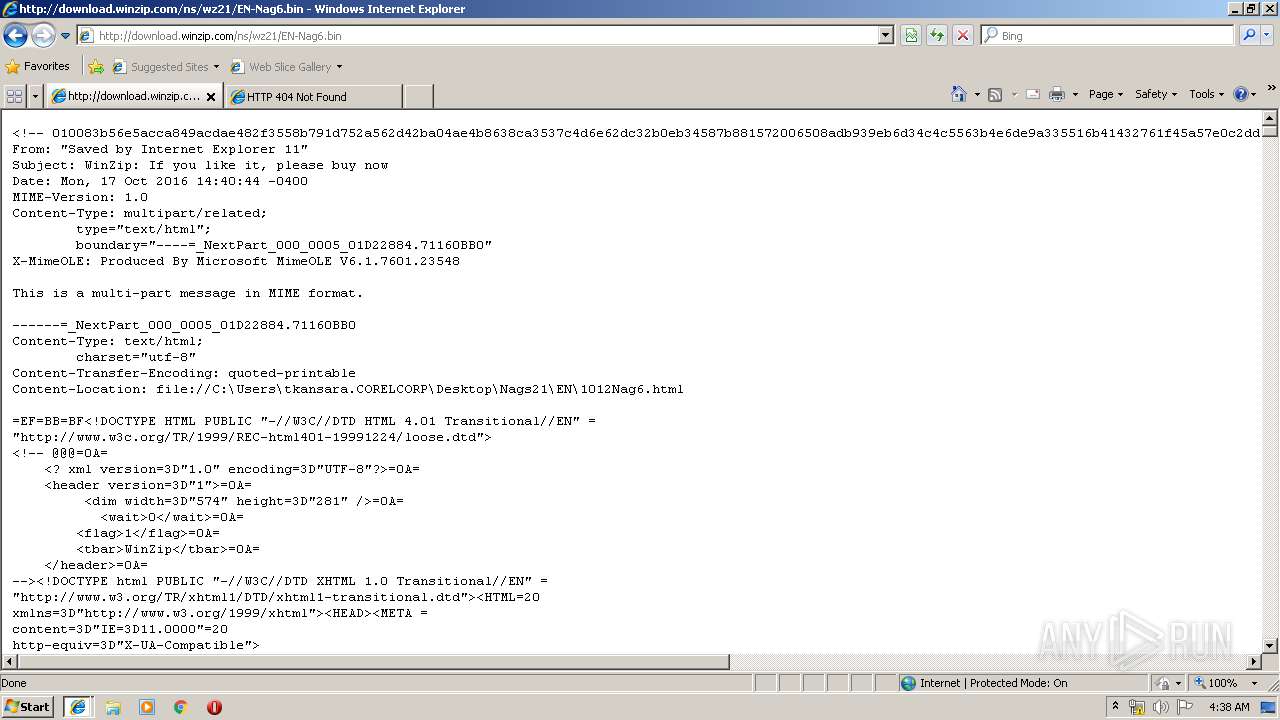Click '<tbar>WinZip</tbar>' line text
Viewport: 1280px width, 720px height.
point(168,549)
